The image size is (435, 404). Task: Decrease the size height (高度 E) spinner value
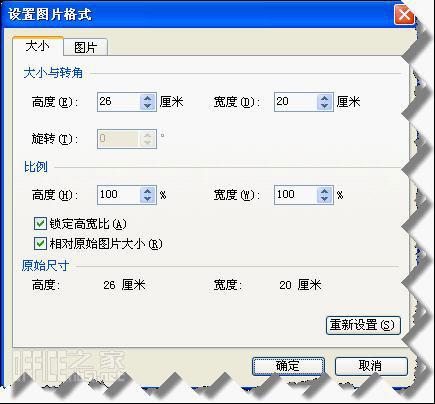click(148, 106)
